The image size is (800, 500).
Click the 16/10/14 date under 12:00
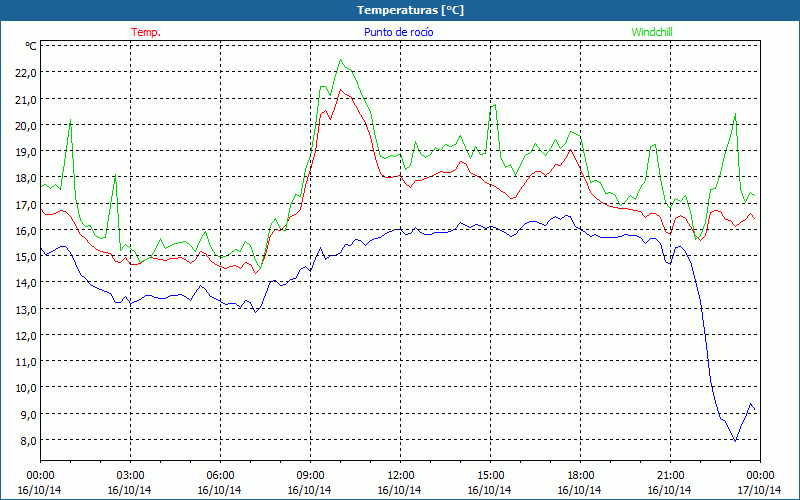pyautogui.click(x=400, y=490)
